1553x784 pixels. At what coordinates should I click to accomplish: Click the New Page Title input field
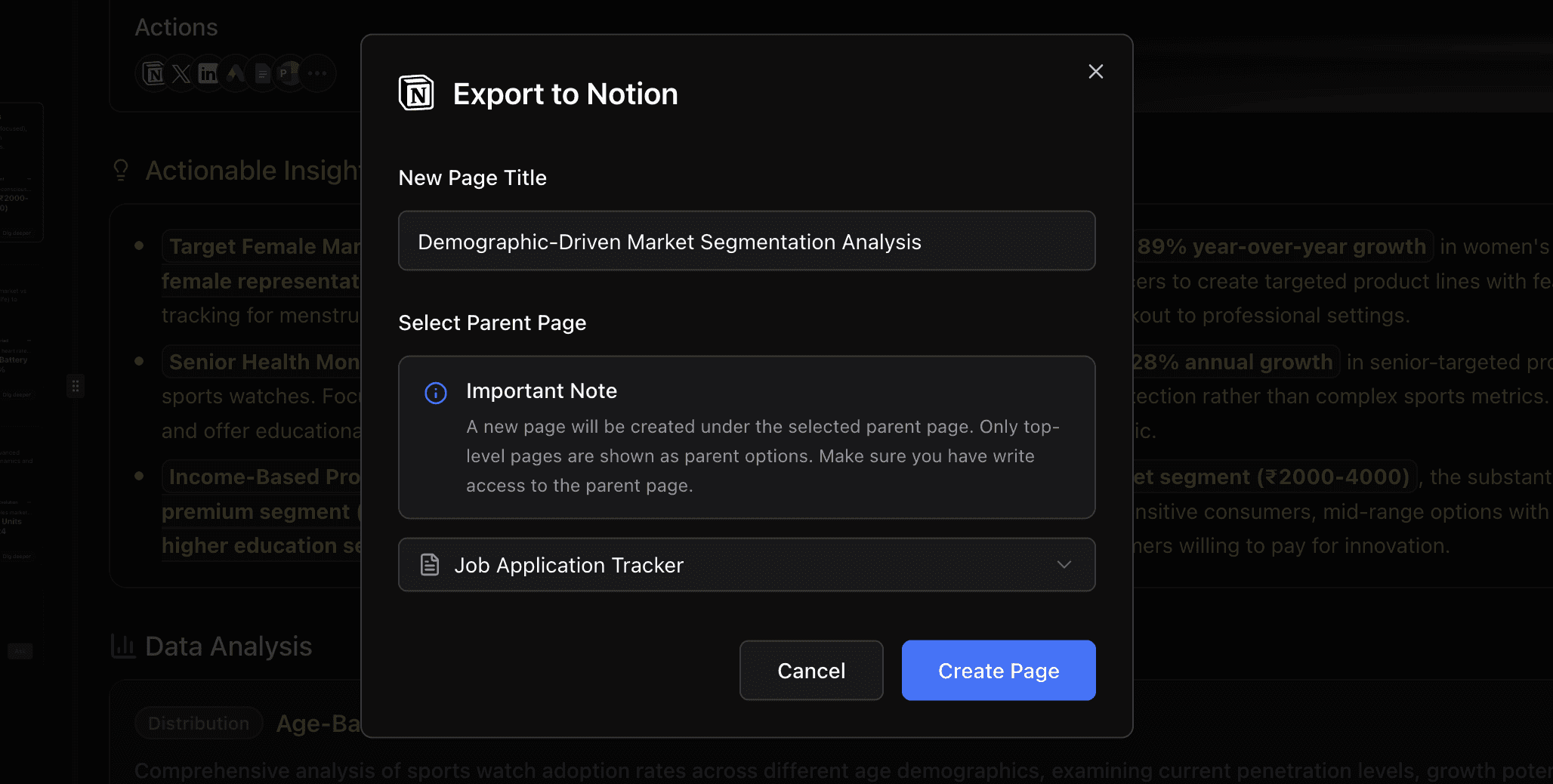tap(746, 241)
